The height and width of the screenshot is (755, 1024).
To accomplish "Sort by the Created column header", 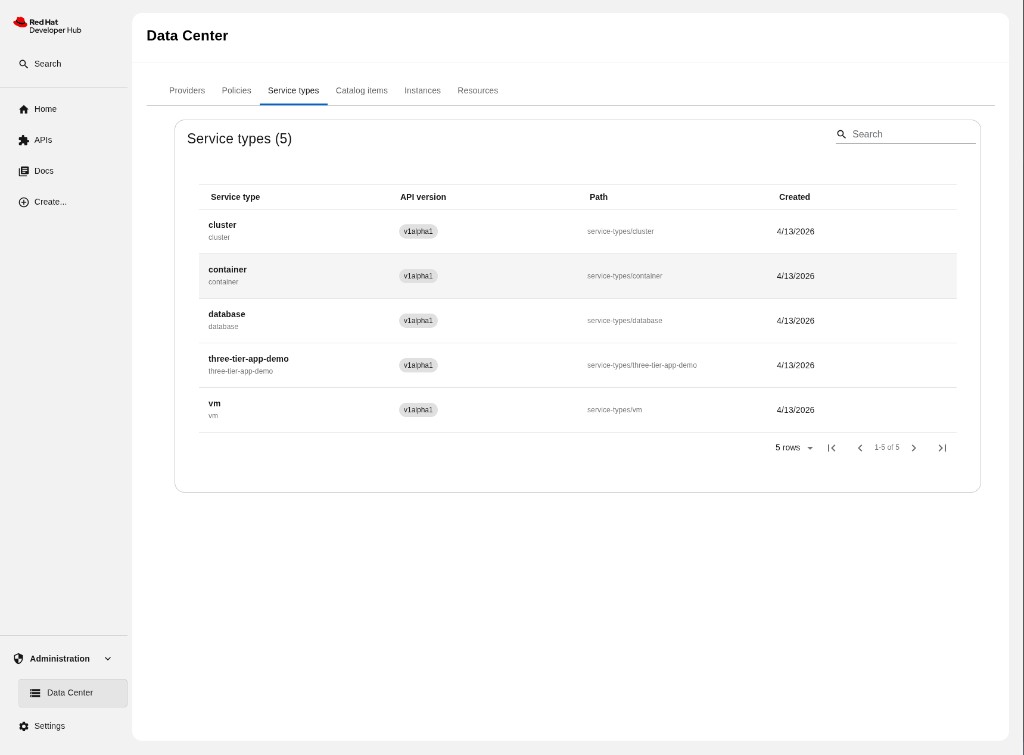I will 794,197.
